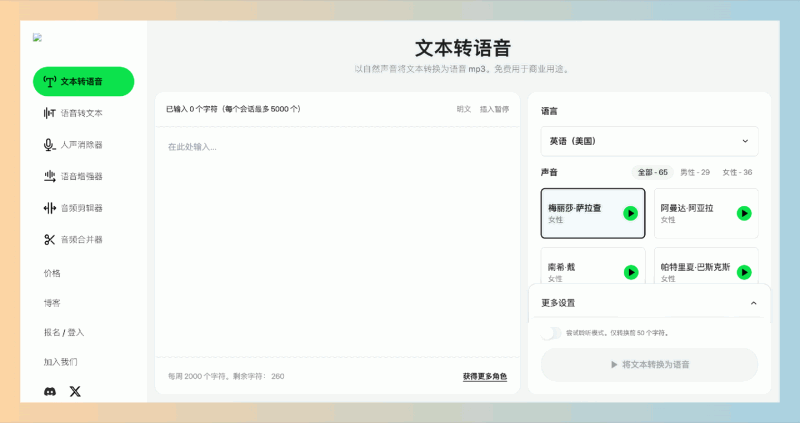This screenshot has width=800, height=423.
Task: Click the broken logo image in sidebar
Action: point(37,37)
